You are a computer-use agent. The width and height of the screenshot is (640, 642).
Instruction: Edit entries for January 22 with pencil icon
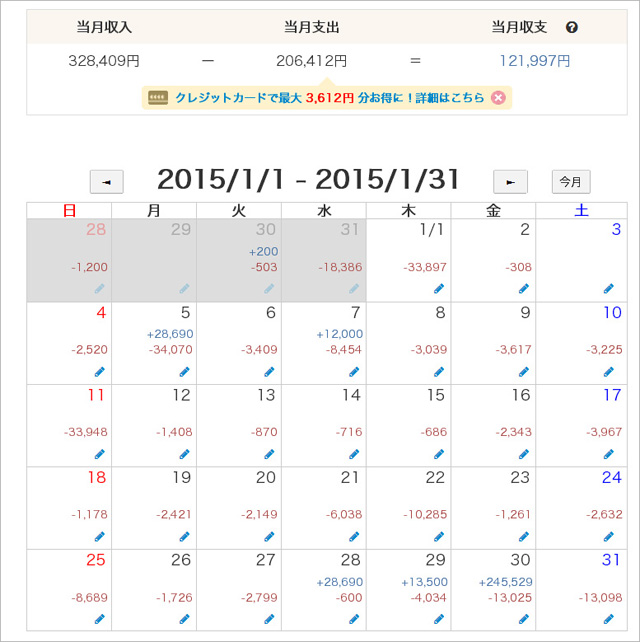[439, 536]
